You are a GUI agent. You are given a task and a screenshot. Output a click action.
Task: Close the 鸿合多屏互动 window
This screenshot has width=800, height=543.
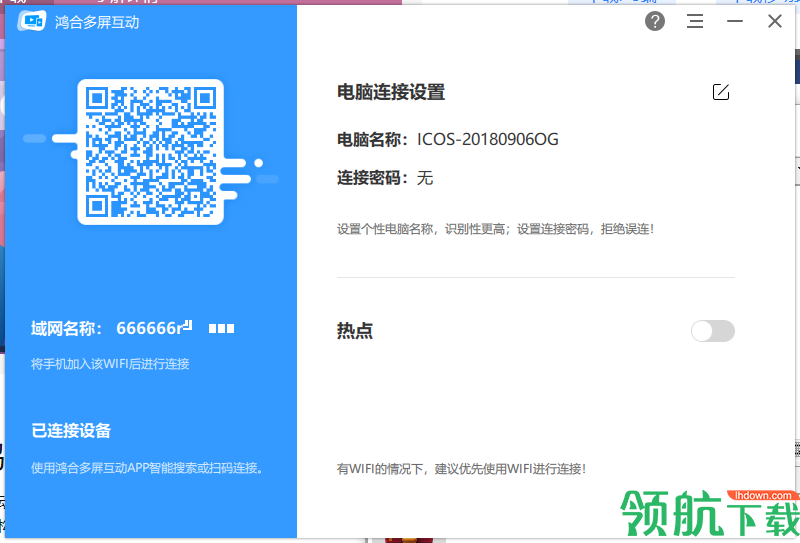(x=774, y=21)
